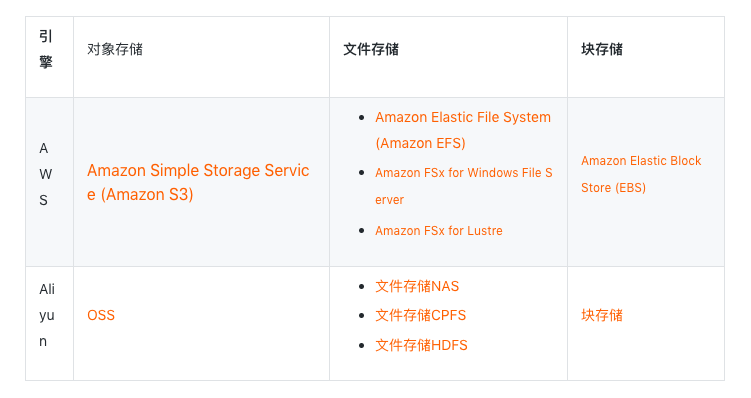
Task: Click the 文件存储NAS link
Action: pyautogui.click(x=417, y=286)
